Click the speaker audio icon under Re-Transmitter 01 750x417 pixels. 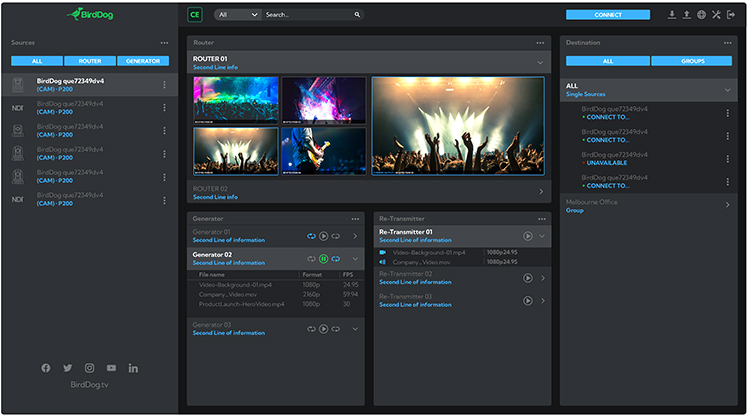[383, 262]
